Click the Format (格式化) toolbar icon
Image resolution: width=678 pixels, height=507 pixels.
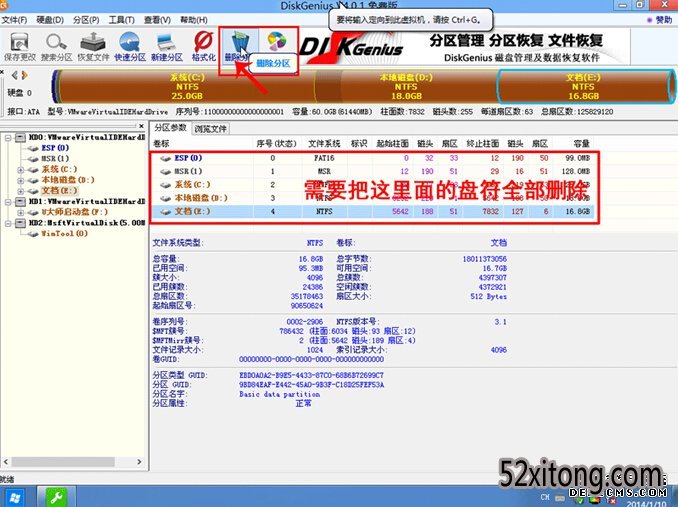coord(203,46)
